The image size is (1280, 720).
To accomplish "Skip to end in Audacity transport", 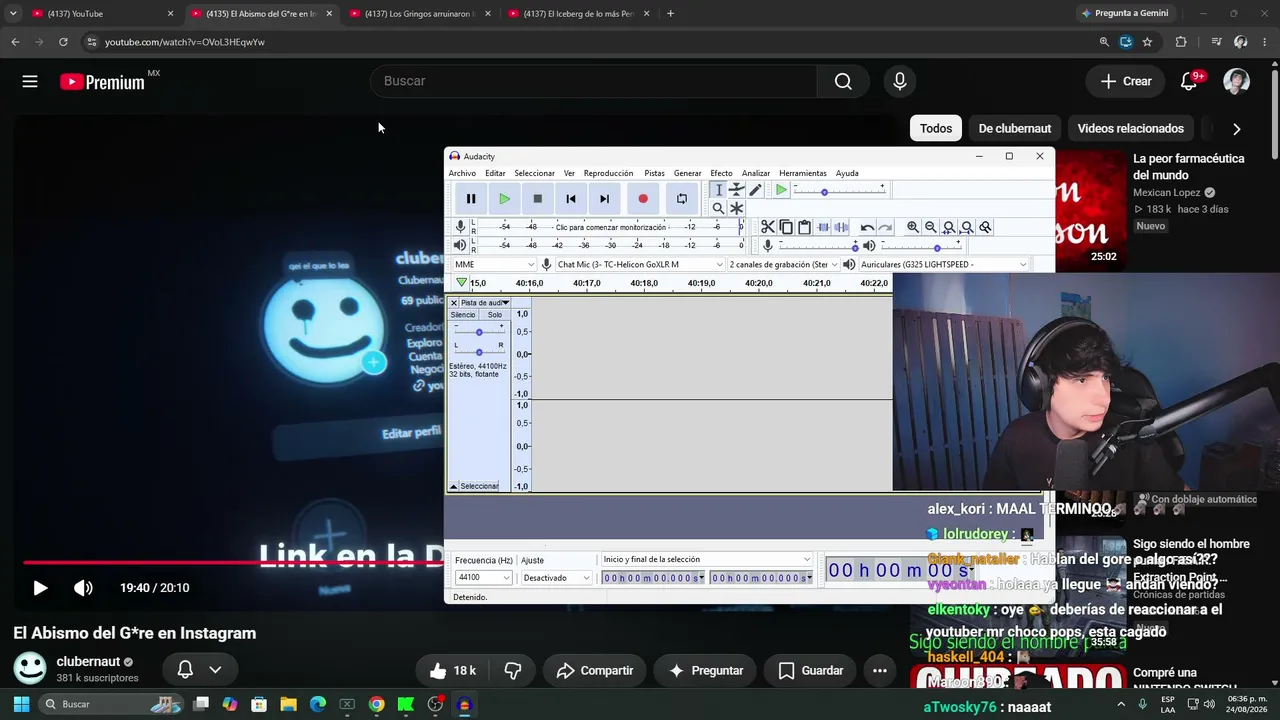I will point(604,198).
